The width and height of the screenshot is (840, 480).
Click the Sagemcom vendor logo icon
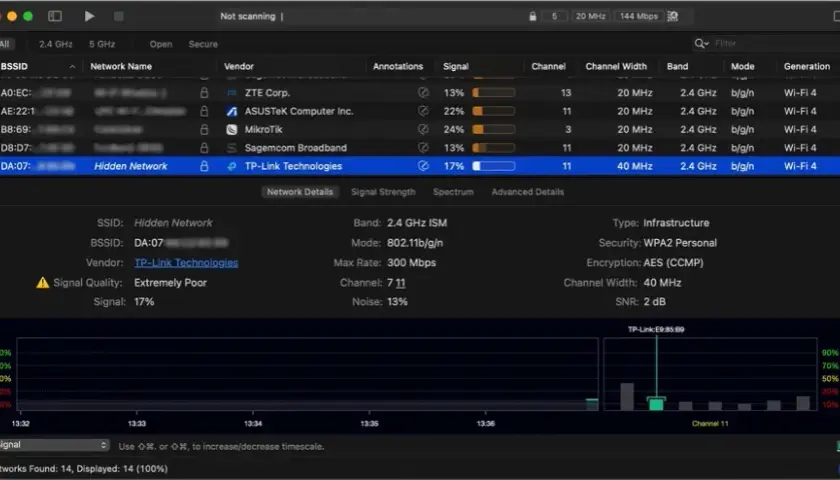tap(231, 147)
